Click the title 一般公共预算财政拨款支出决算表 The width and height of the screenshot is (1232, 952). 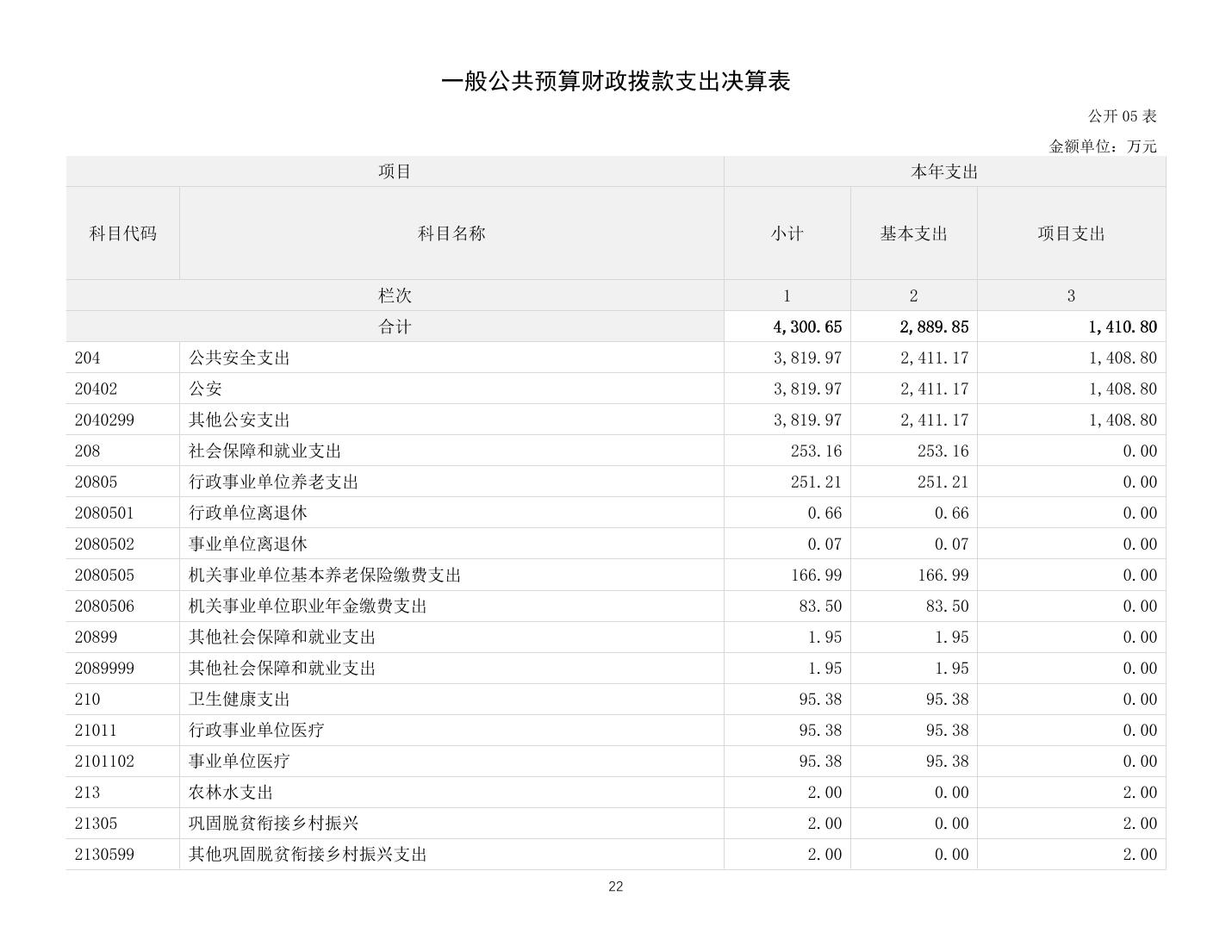click(x=615, y=81)
